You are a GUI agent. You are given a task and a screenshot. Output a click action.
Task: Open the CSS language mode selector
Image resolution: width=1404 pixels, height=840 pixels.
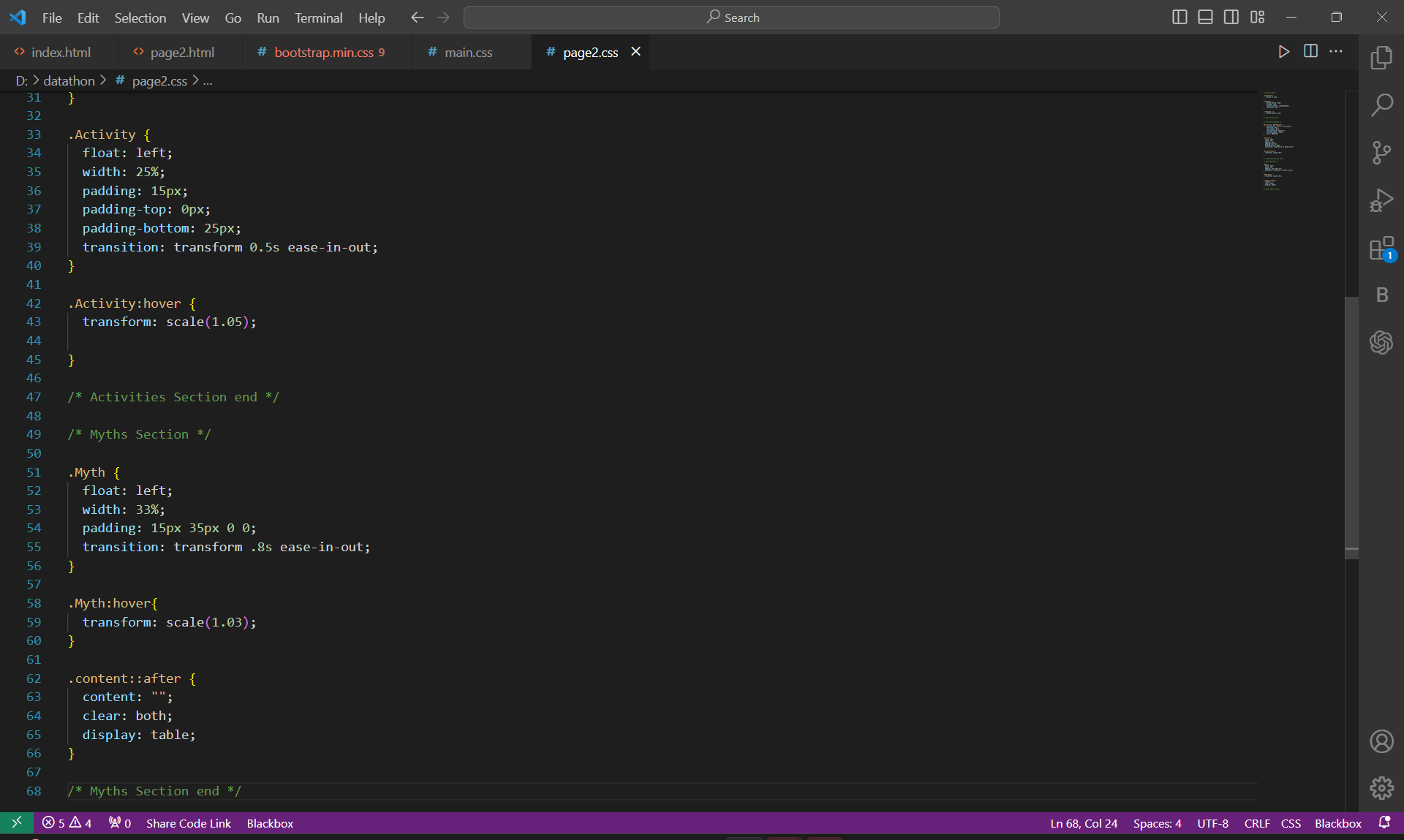(x=1291, y=823)
